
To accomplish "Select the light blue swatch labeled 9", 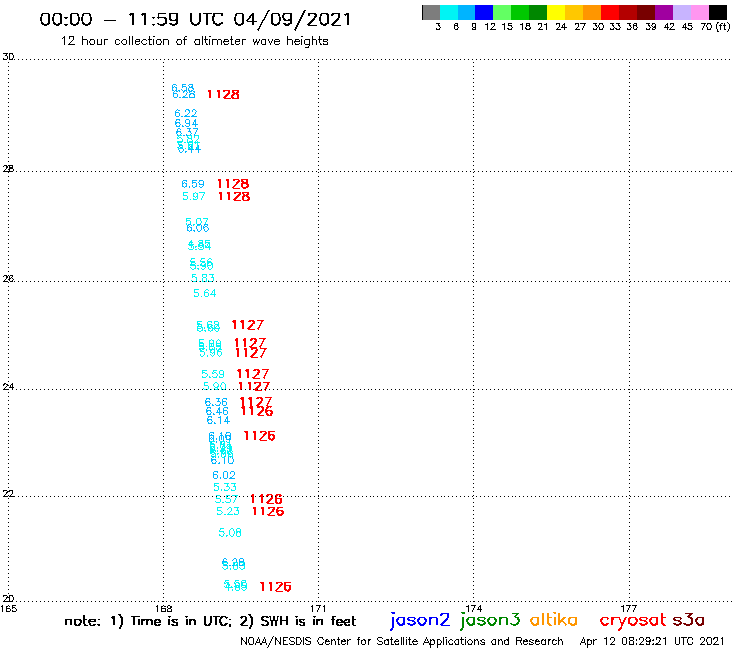I will [x=467, y=12].
